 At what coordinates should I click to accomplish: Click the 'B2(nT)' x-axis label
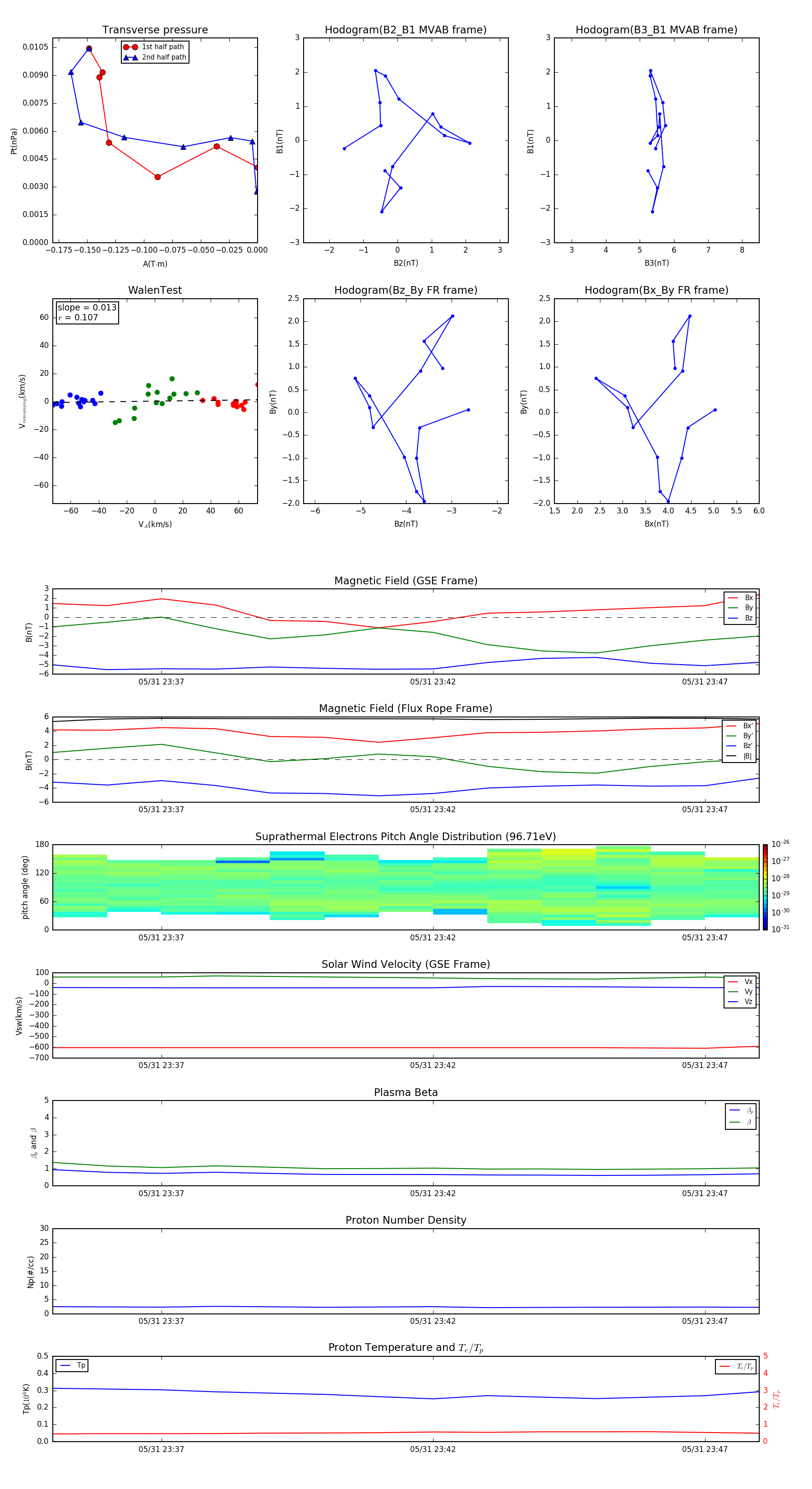[x=406, y=263]
